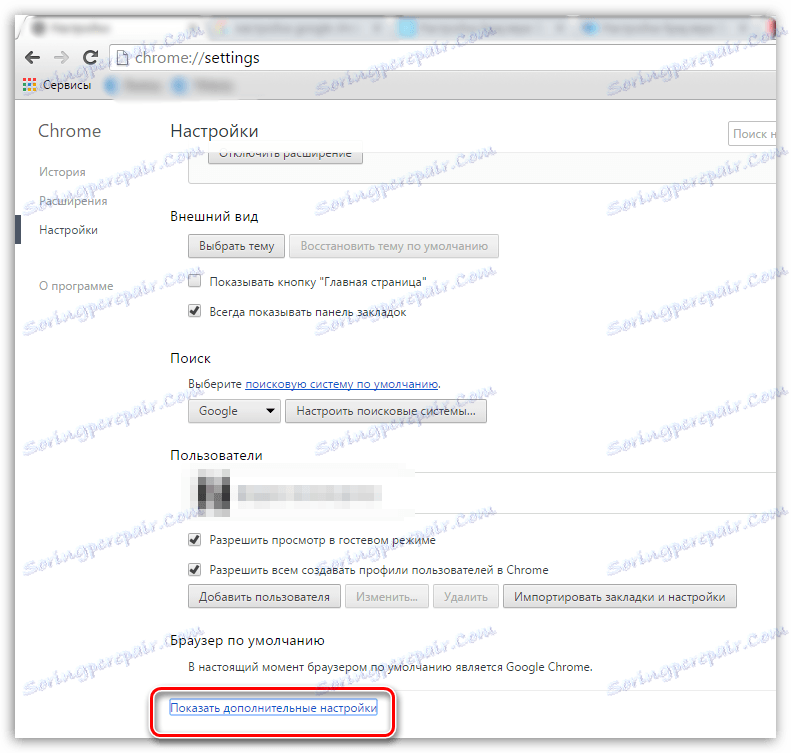
Task: Click the Удалить button
Action: 466,597
